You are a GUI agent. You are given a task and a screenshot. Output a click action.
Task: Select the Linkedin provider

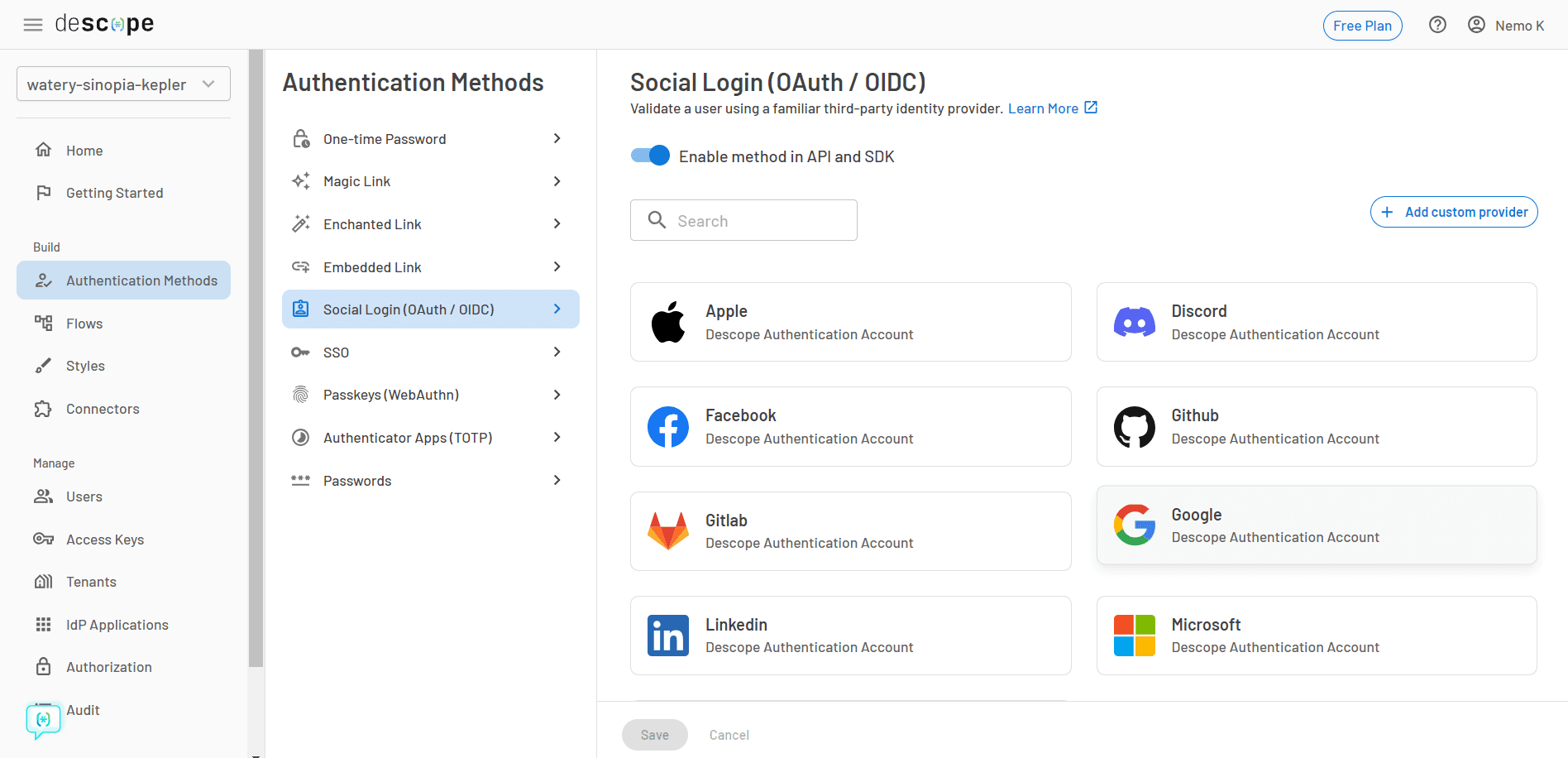coord(850,635)
